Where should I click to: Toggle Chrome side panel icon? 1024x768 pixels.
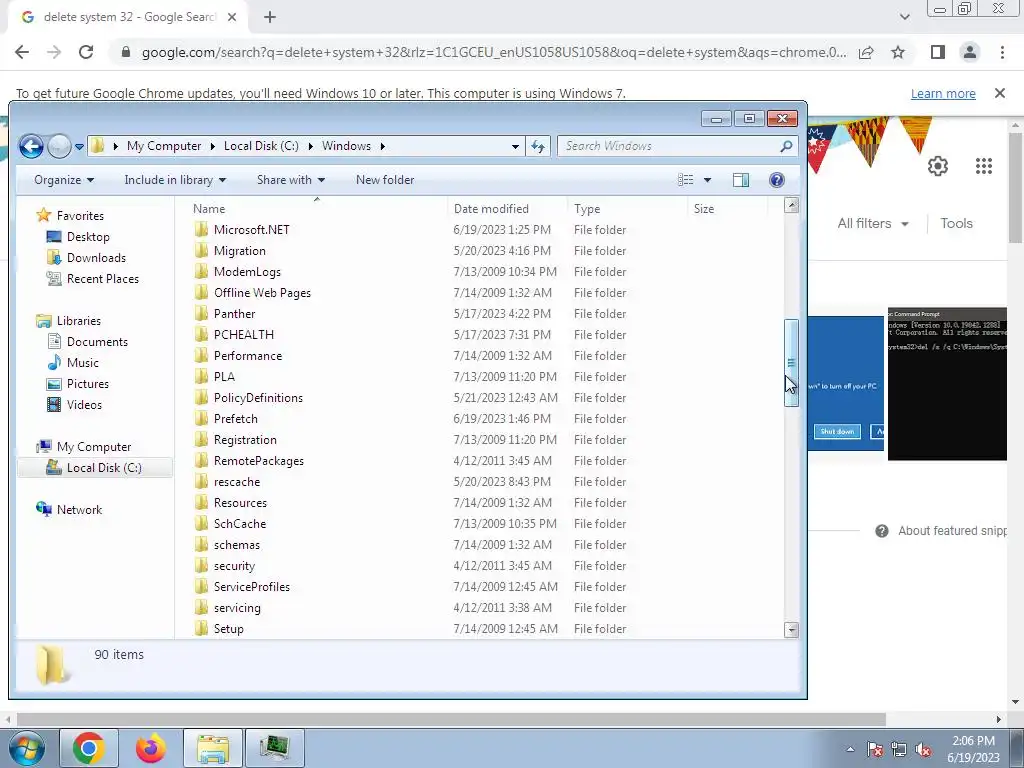938,52
